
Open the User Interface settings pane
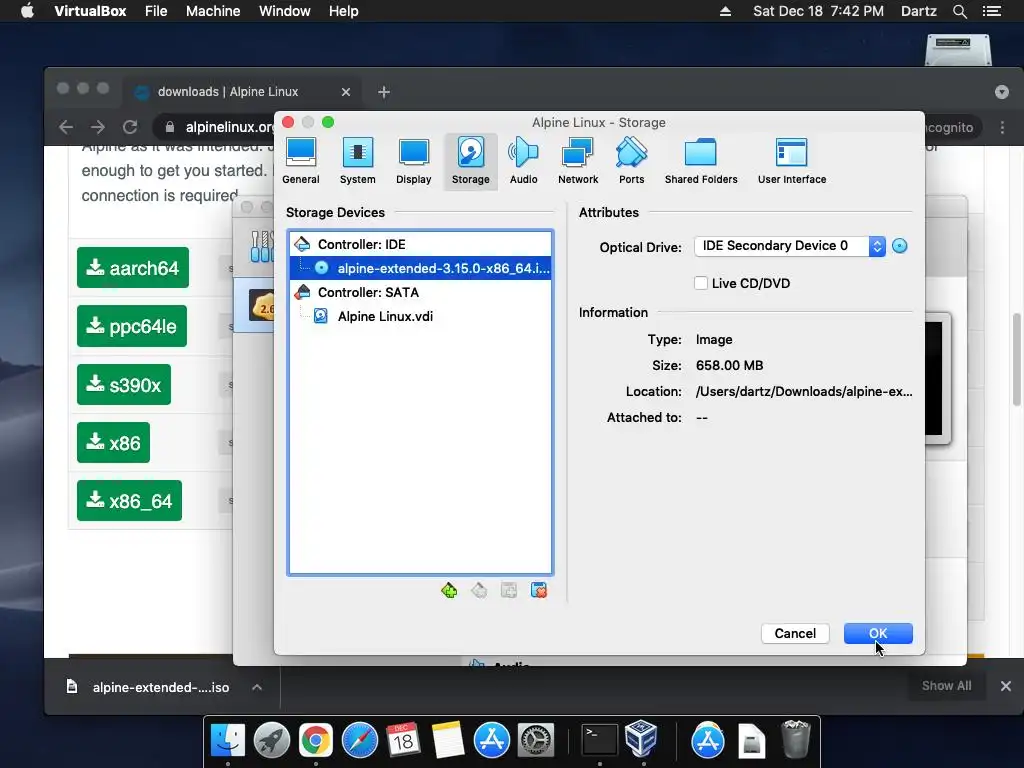pyautogui.click(x=792, y=161)
